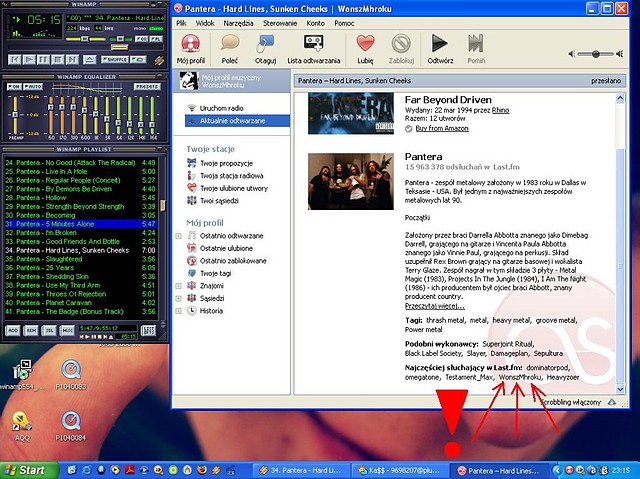The width and height of the screenshot is (640, 479).
Task: Click Winamp pause button
Action: click(43, 60)
